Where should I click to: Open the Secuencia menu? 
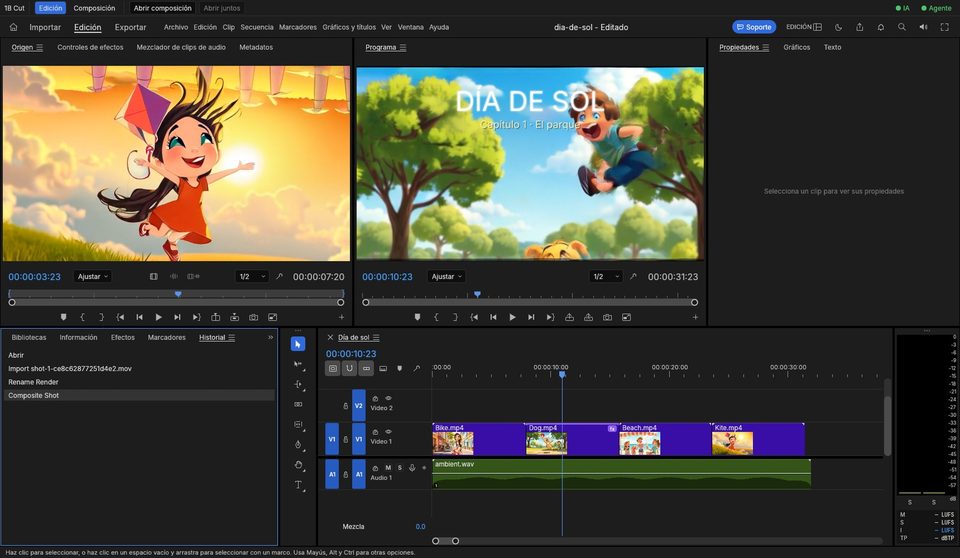click(257, 27)
